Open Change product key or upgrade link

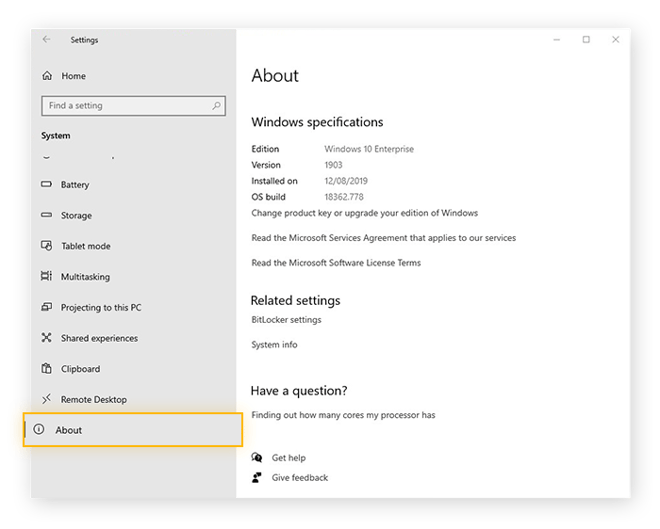[365, 213]
